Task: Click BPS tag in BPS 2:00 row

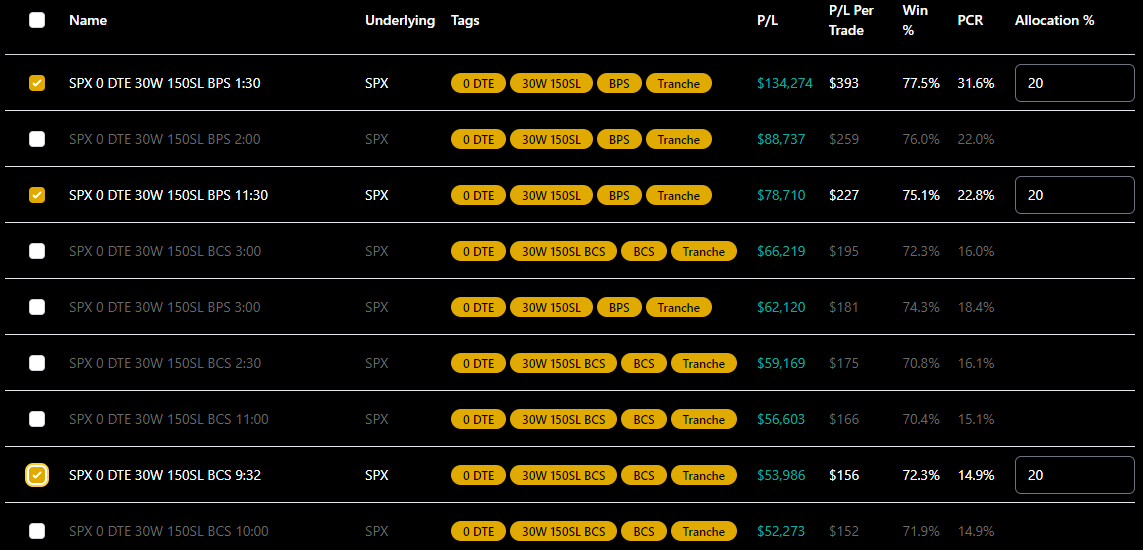Action: click(619, 140)
